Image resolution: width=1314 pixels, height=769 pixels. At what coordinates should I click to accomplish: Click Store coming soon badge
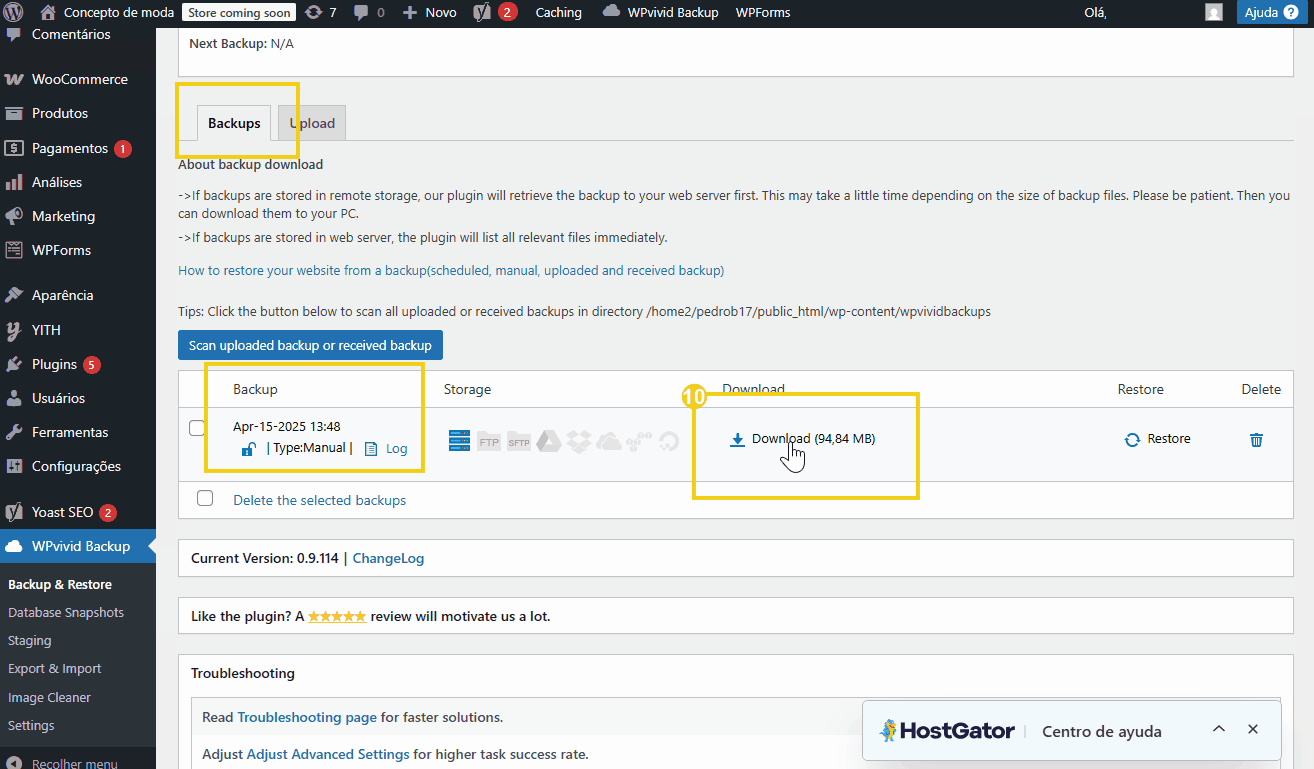point(239,13)
